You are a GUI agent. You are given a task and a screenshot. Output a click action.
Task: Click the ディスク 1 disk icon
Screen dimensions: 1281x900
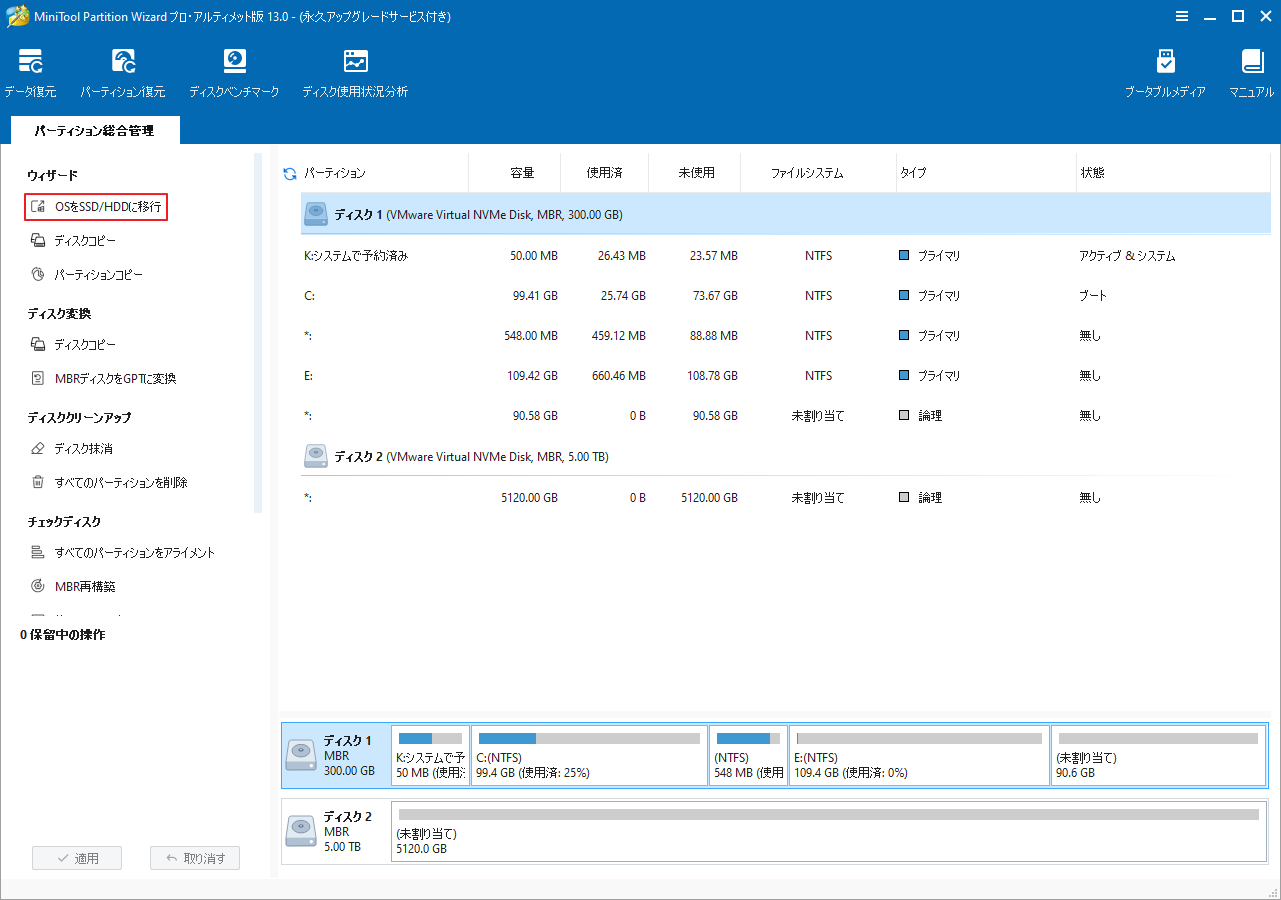[x=316, y=213]
